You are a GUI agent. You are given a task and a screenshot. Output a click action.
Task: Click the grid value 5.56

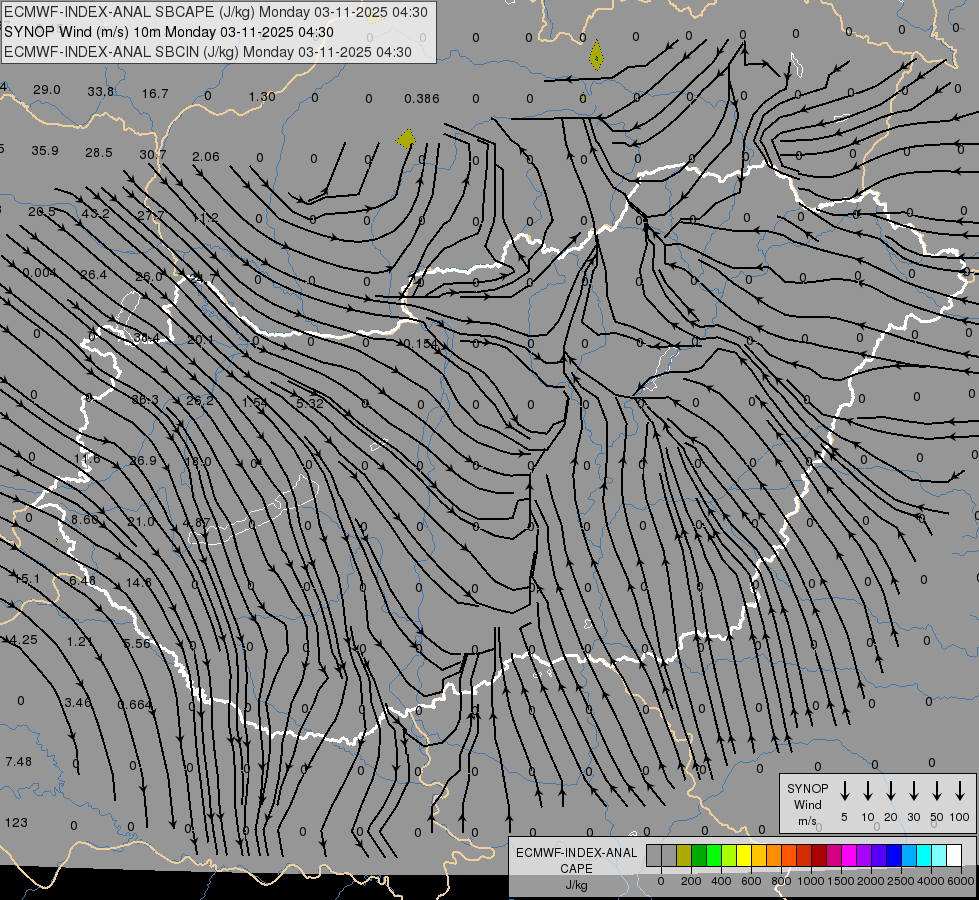pos(137,643)
